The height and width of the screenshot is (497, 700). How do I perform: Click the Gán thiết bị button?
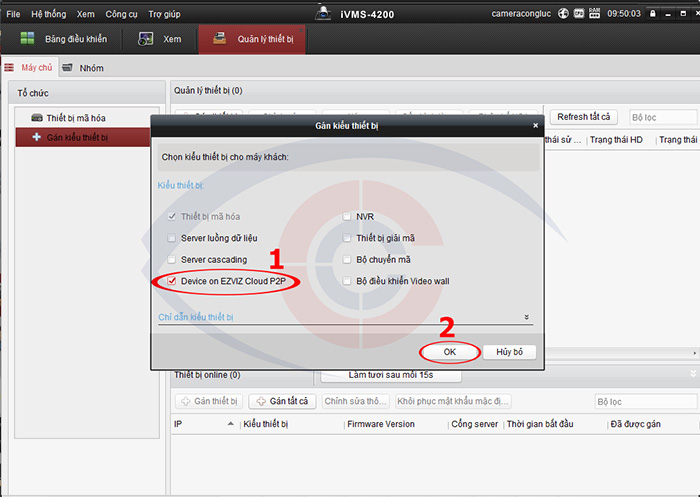pyautogui.click(x=209, y=401)
